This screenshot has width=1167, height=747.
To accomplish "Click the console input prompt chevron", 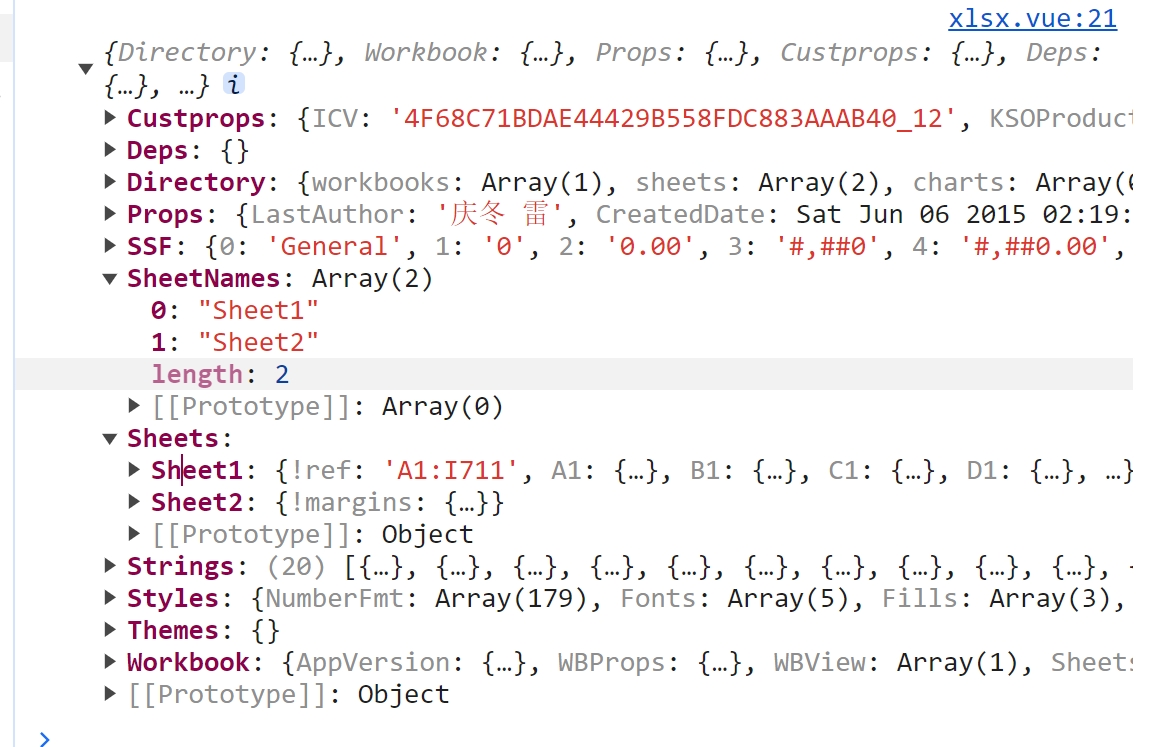I will coord(43,738).
